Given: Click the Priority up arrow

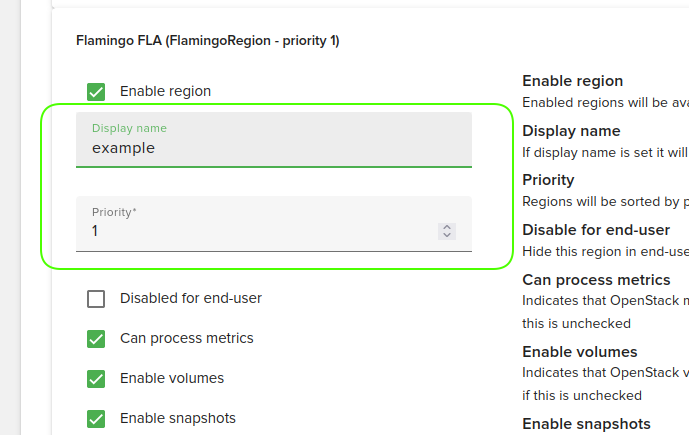Looking at the screenshot, I should [x=446, y=227].
